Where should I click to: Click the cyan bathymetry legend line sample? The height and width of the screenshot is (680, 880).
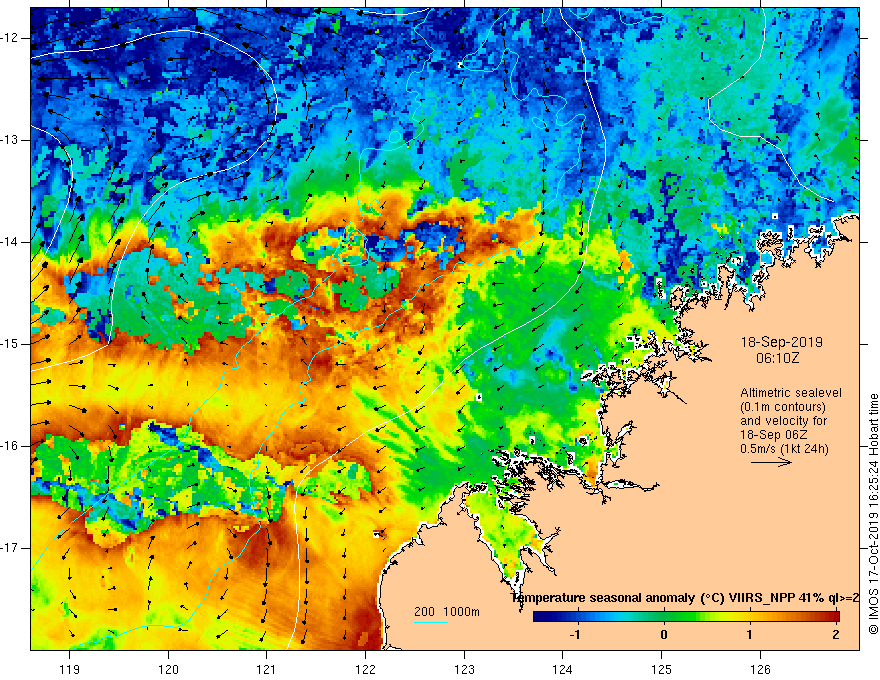pyautogui.click(x=430, y=622)
